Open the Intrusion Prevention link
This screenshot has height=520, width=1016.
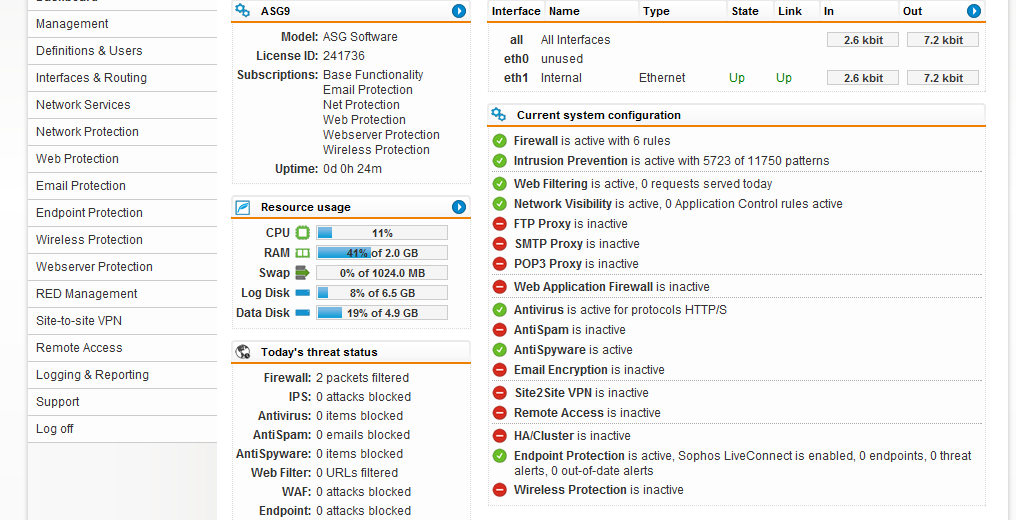click(x=570, y=161)
